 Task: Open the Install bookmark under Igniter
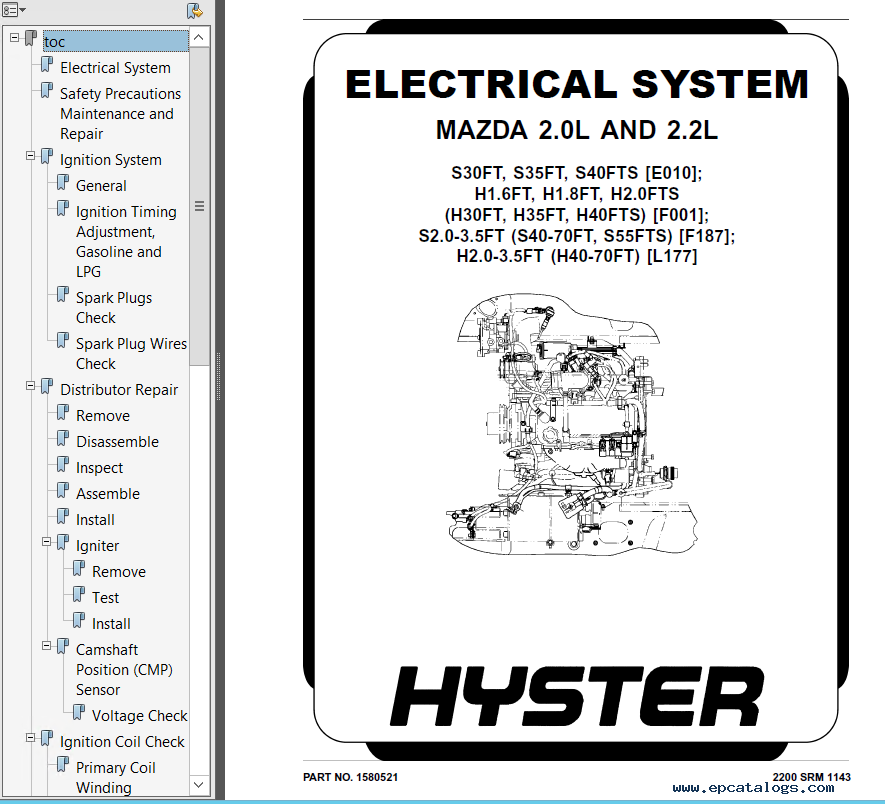[111, 624]
